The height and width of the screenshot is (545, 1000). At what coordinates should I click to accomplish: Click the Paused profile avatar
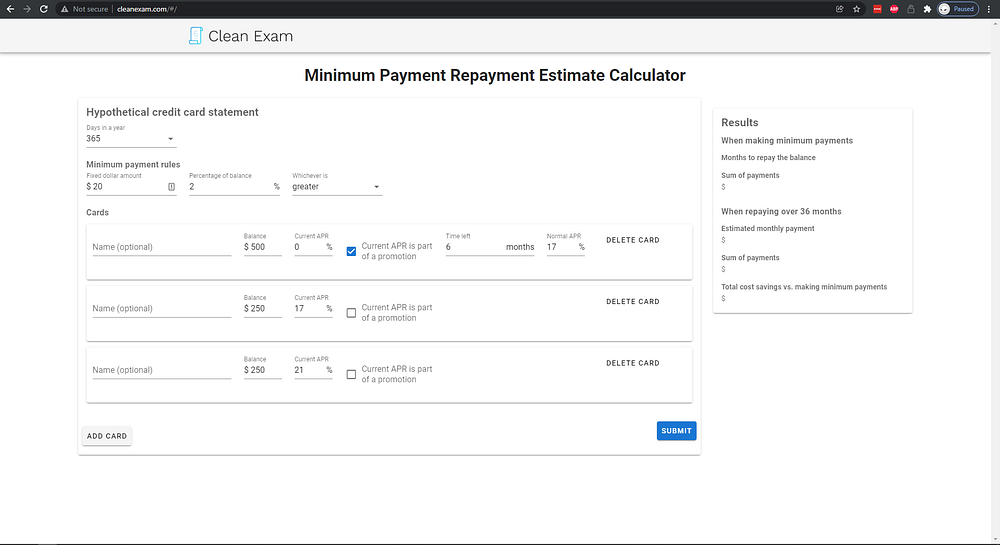click(x=957, y=9)
